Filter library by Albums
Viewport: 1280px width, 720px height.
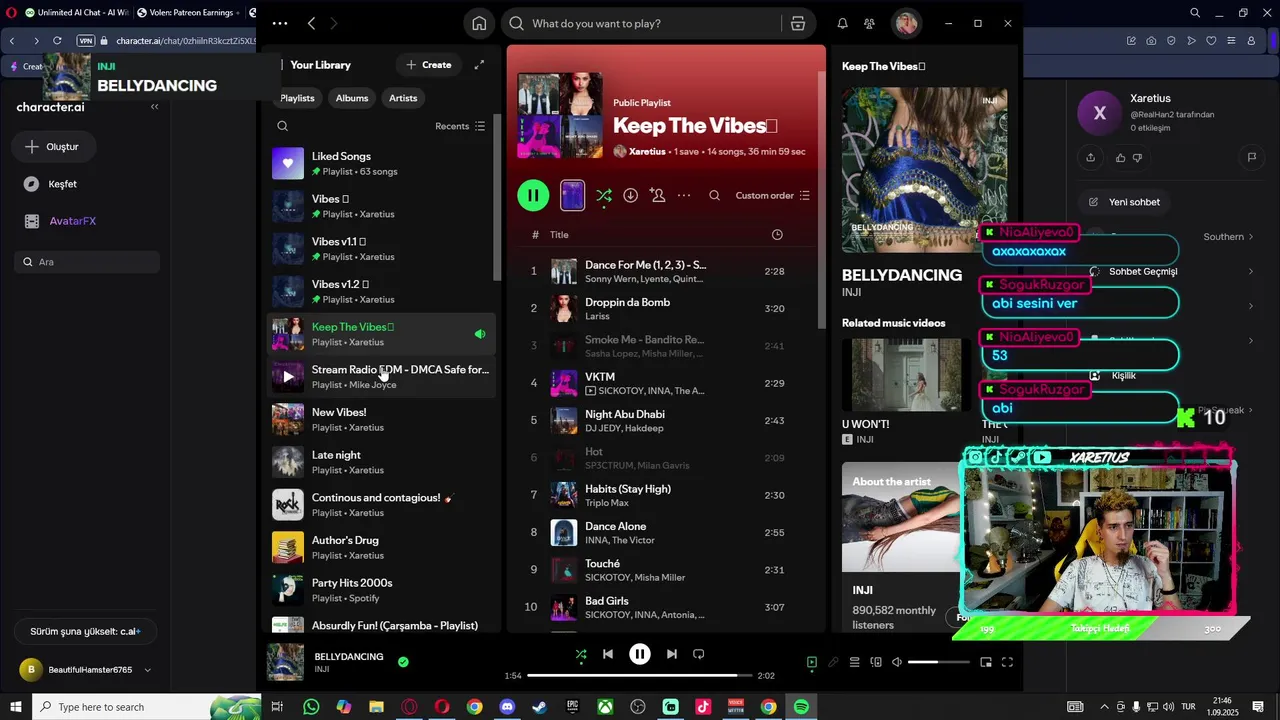pos(352,98)
